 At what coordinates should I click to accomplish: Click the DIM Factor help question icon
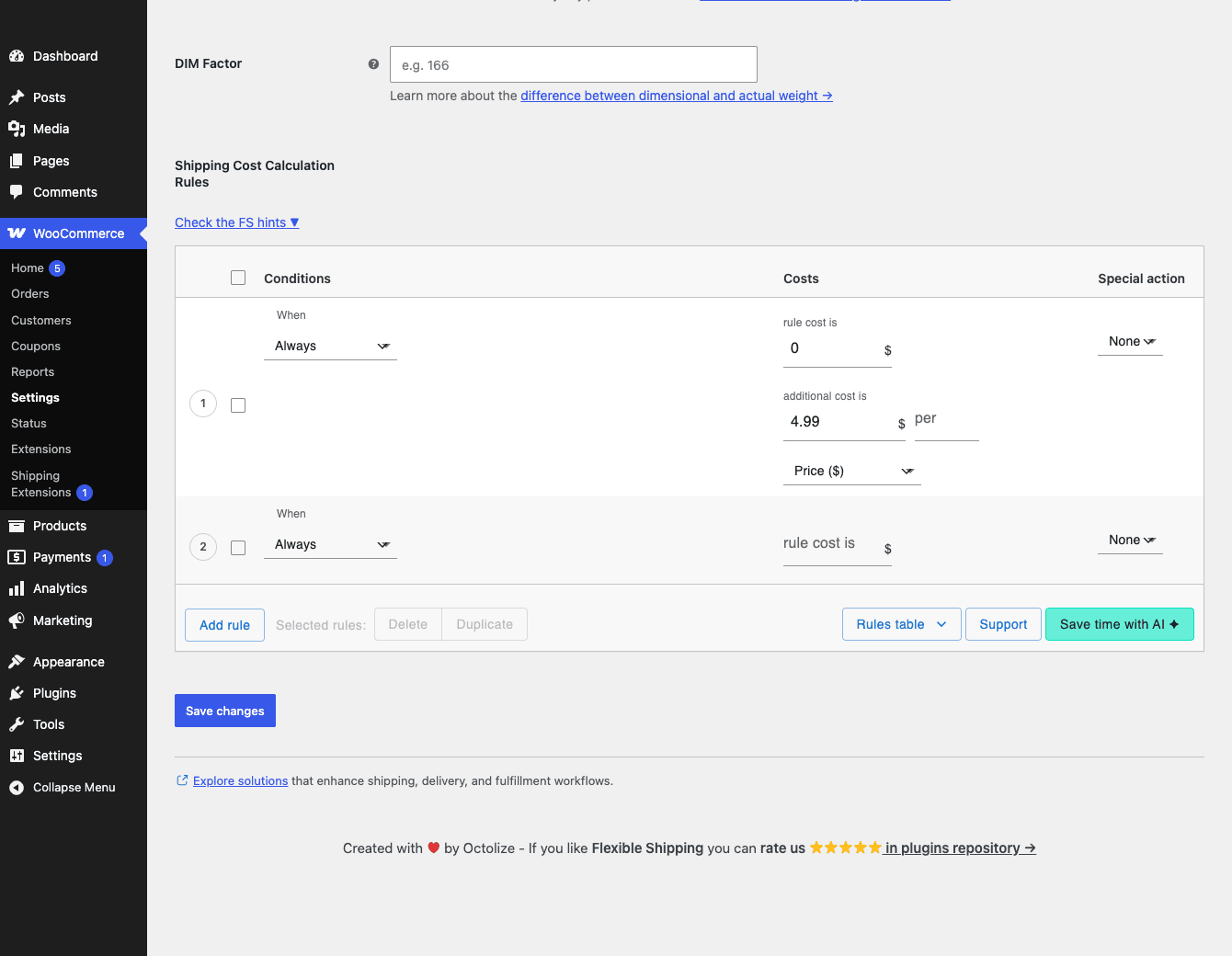coord(373,64)
